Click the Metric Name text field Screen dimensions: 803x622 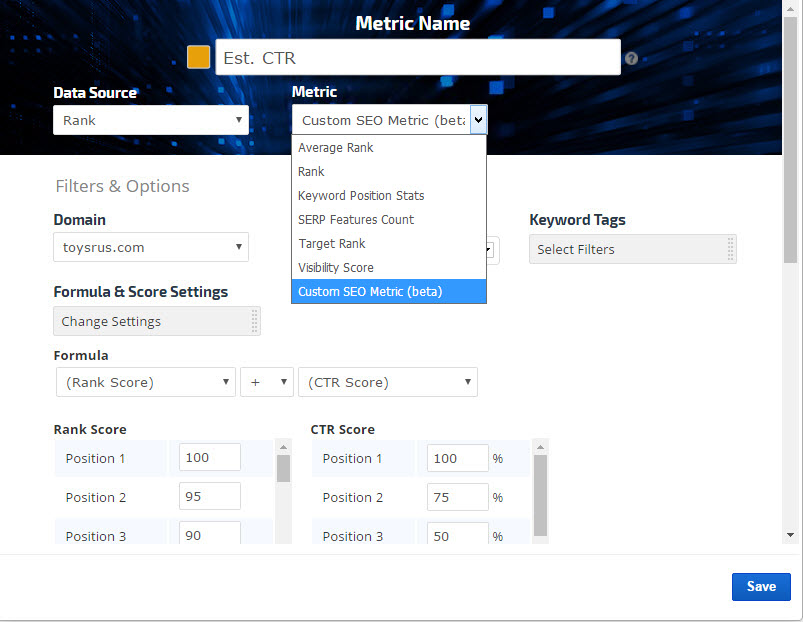point(417,58)
